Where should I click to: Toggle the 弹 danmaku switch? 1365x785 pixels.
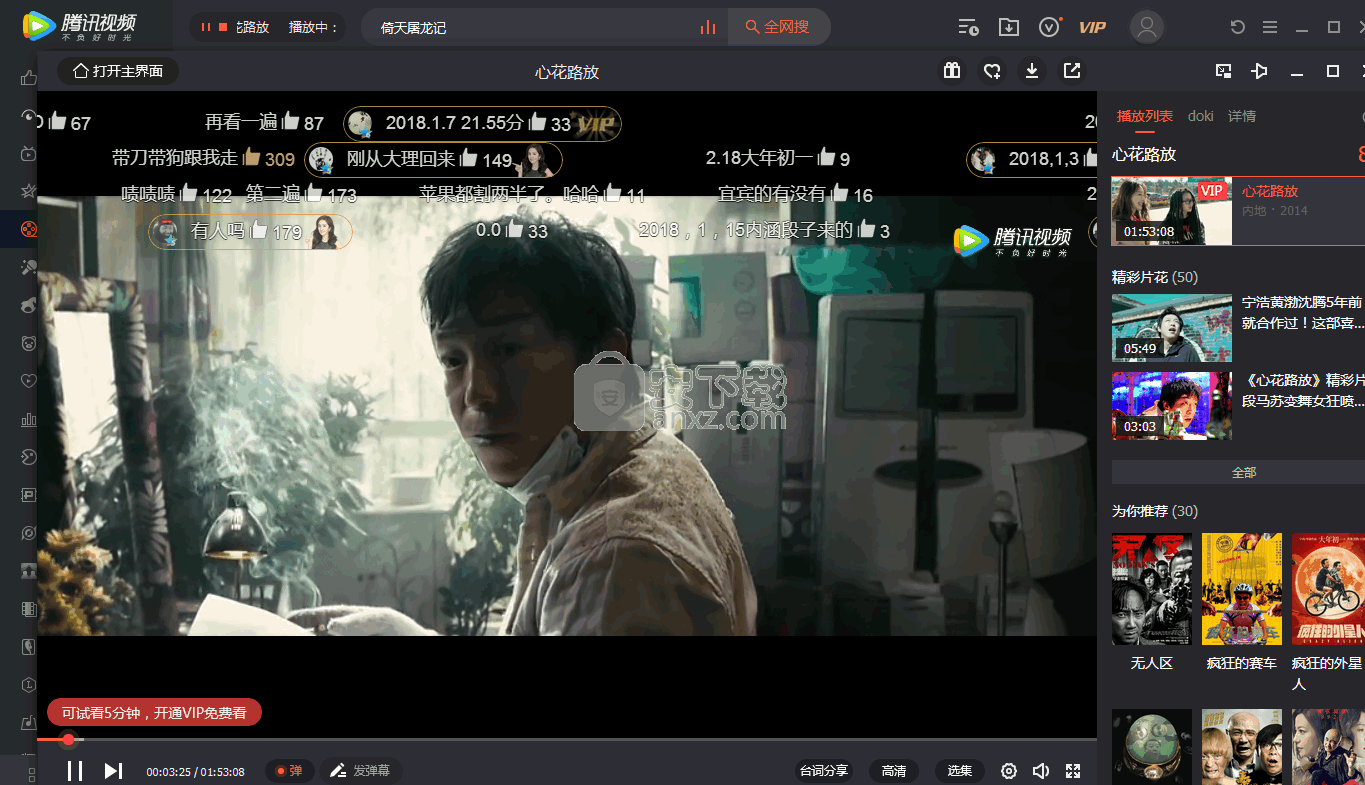pyautogui.click(x=290, y=771)
